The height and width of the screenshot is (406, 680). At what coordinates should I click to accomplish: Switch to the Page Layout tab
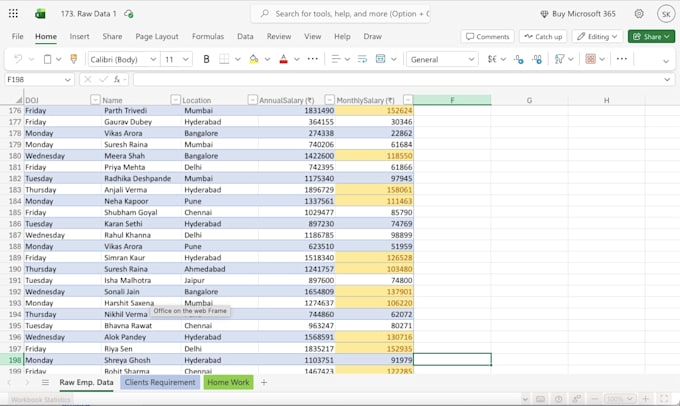point(157,36)
